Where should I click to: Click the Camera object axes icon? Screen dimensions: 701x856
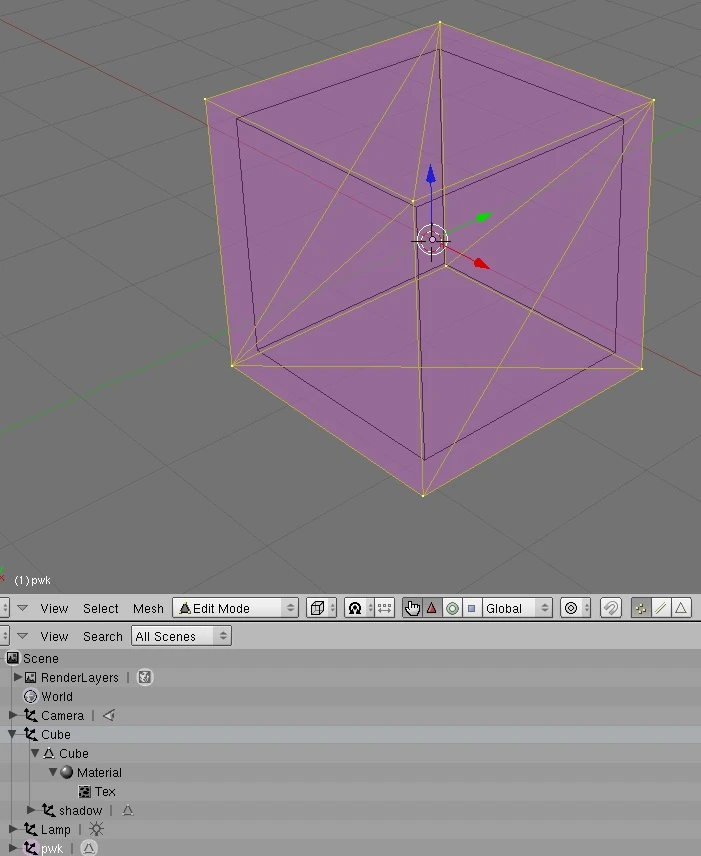31,715
